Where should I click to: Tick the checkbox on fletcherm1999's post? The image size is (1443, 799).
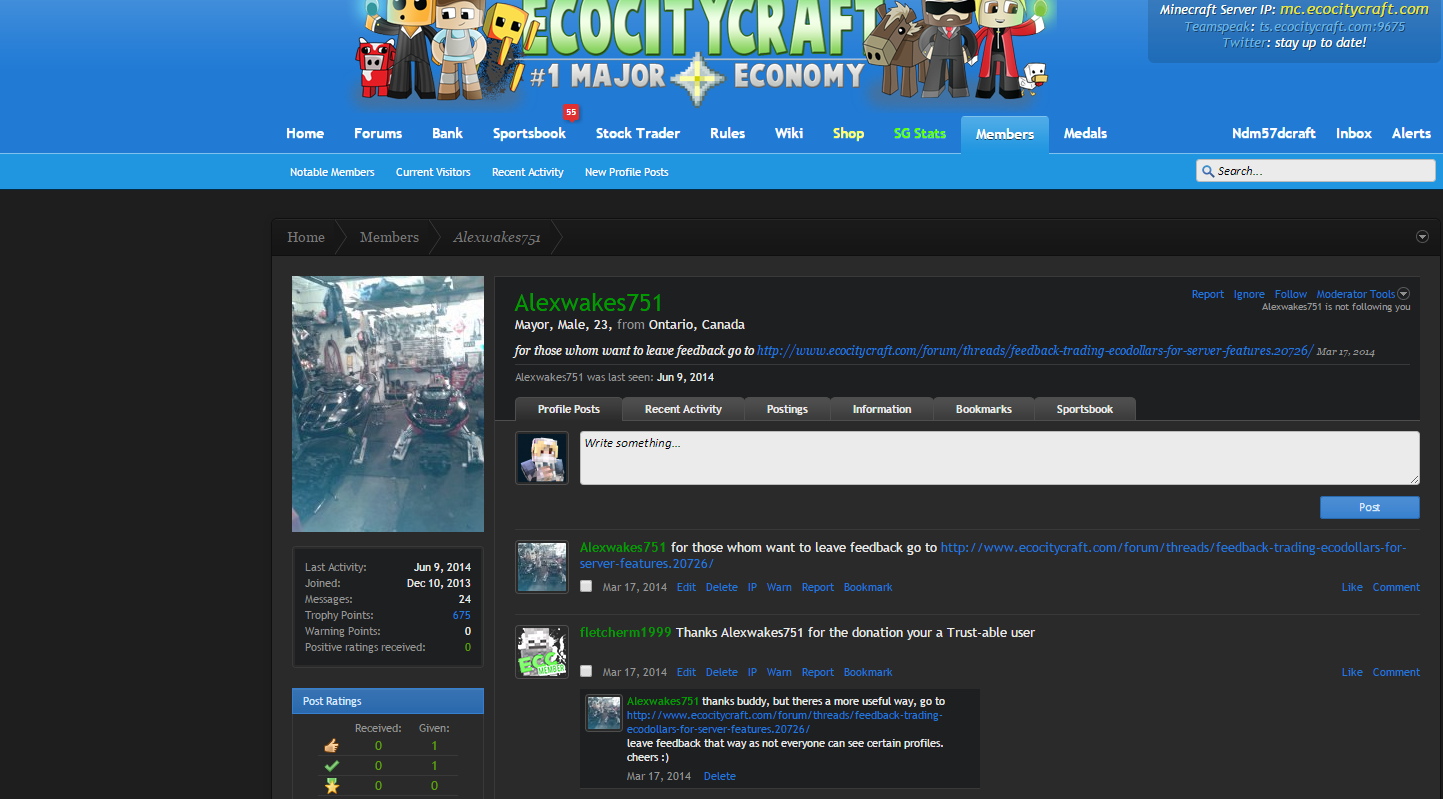[586, 671]
